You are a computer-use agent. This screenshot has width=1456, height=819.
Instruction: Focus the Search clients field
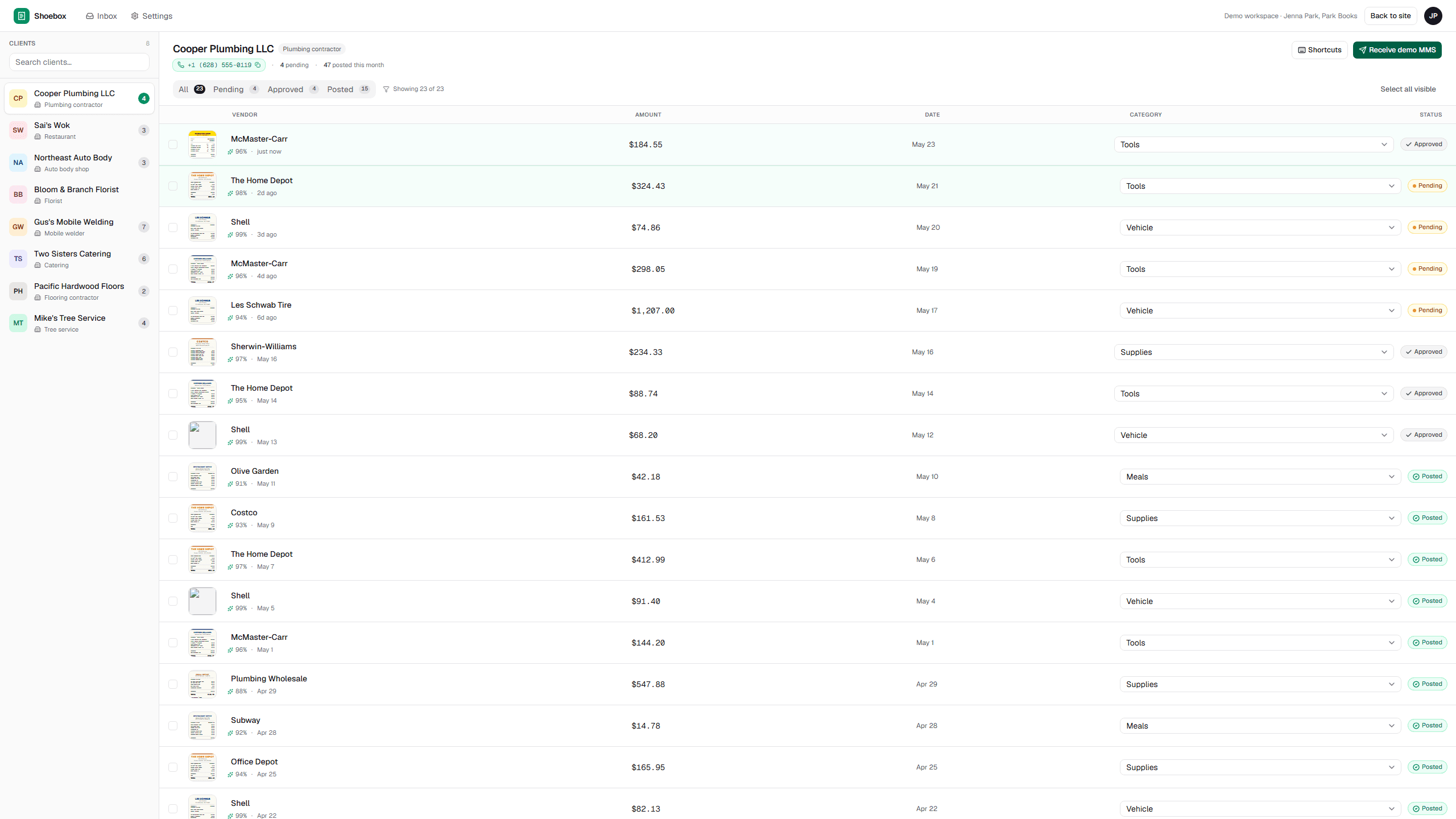(x=79, y=62)
